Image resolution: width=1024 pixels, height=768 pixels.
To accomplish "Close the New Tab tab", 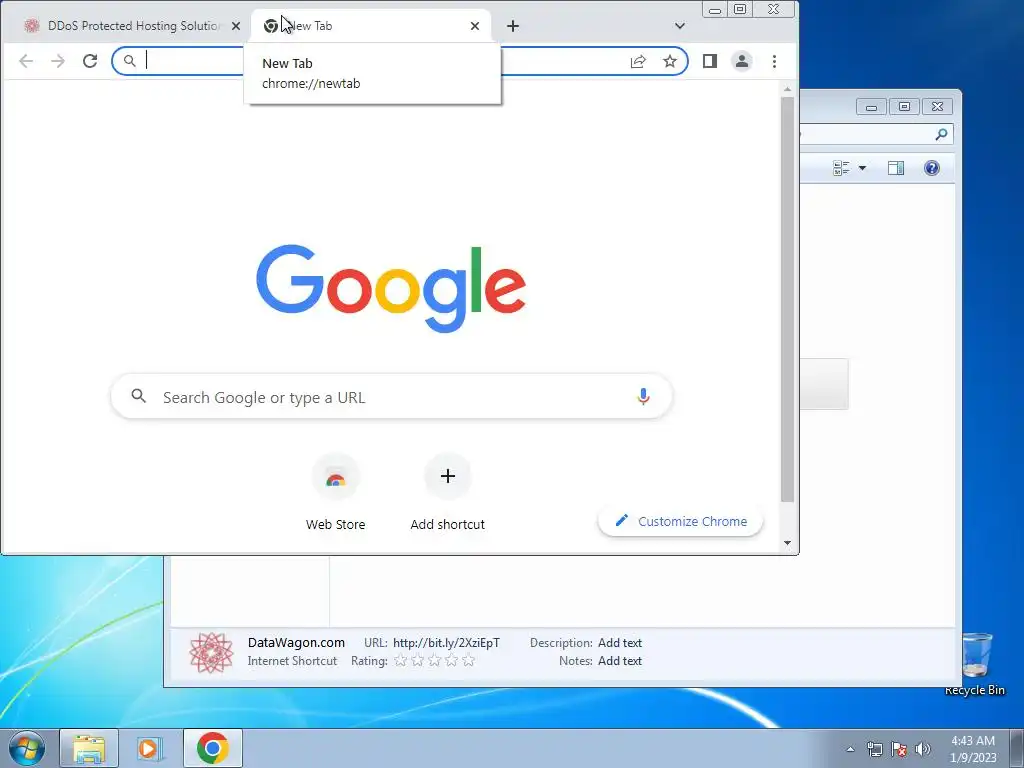I will 475,26.
